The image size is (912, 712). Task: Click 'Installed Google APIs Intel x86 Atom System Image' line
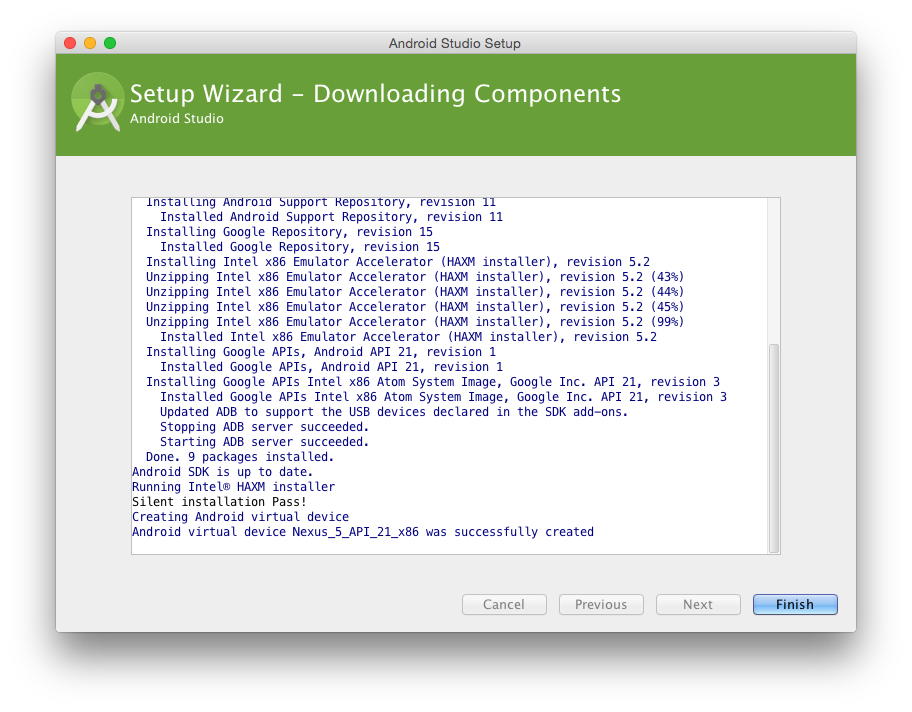pos(443,397)
